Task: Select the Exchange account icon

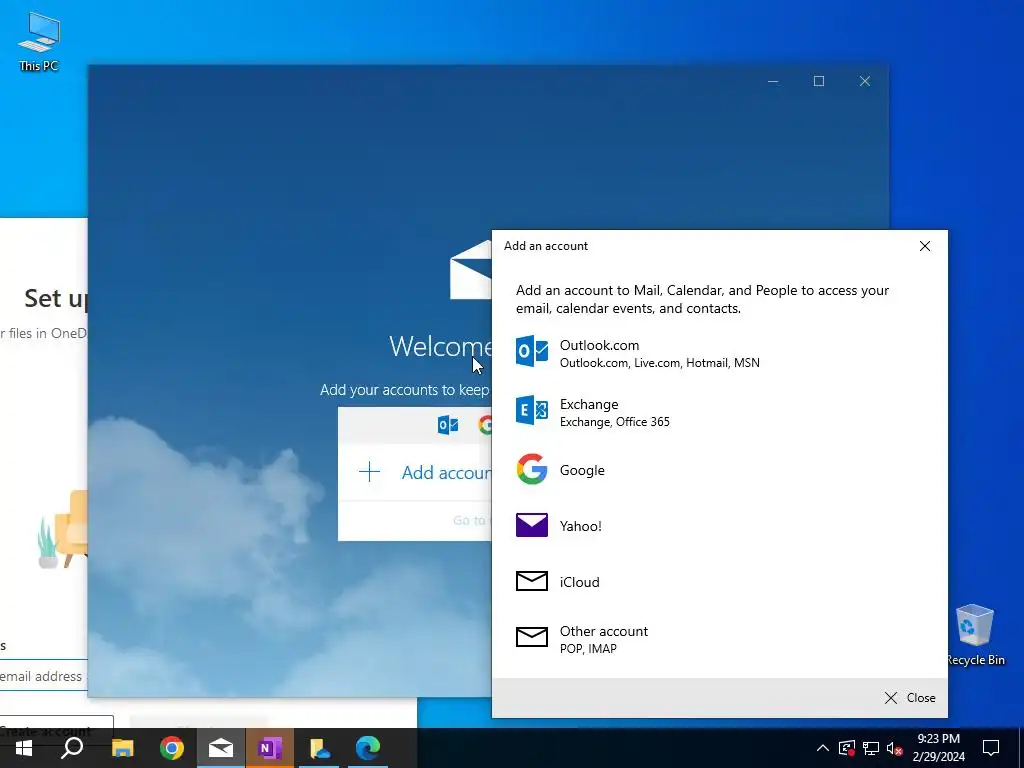Action: (x=532, y=410)
